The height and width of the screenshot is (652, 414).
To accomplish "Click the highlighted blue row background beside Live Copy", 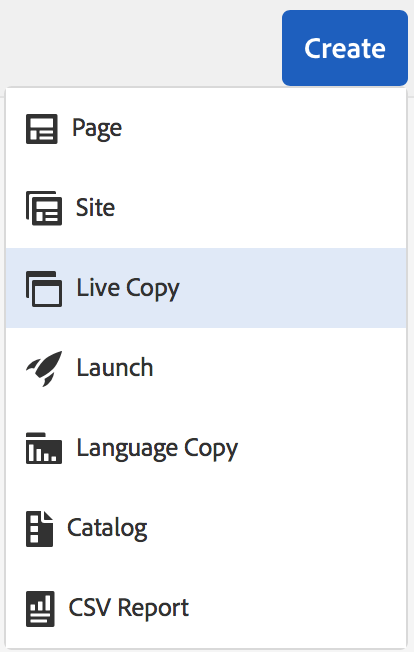I will [x=291, y=288].
